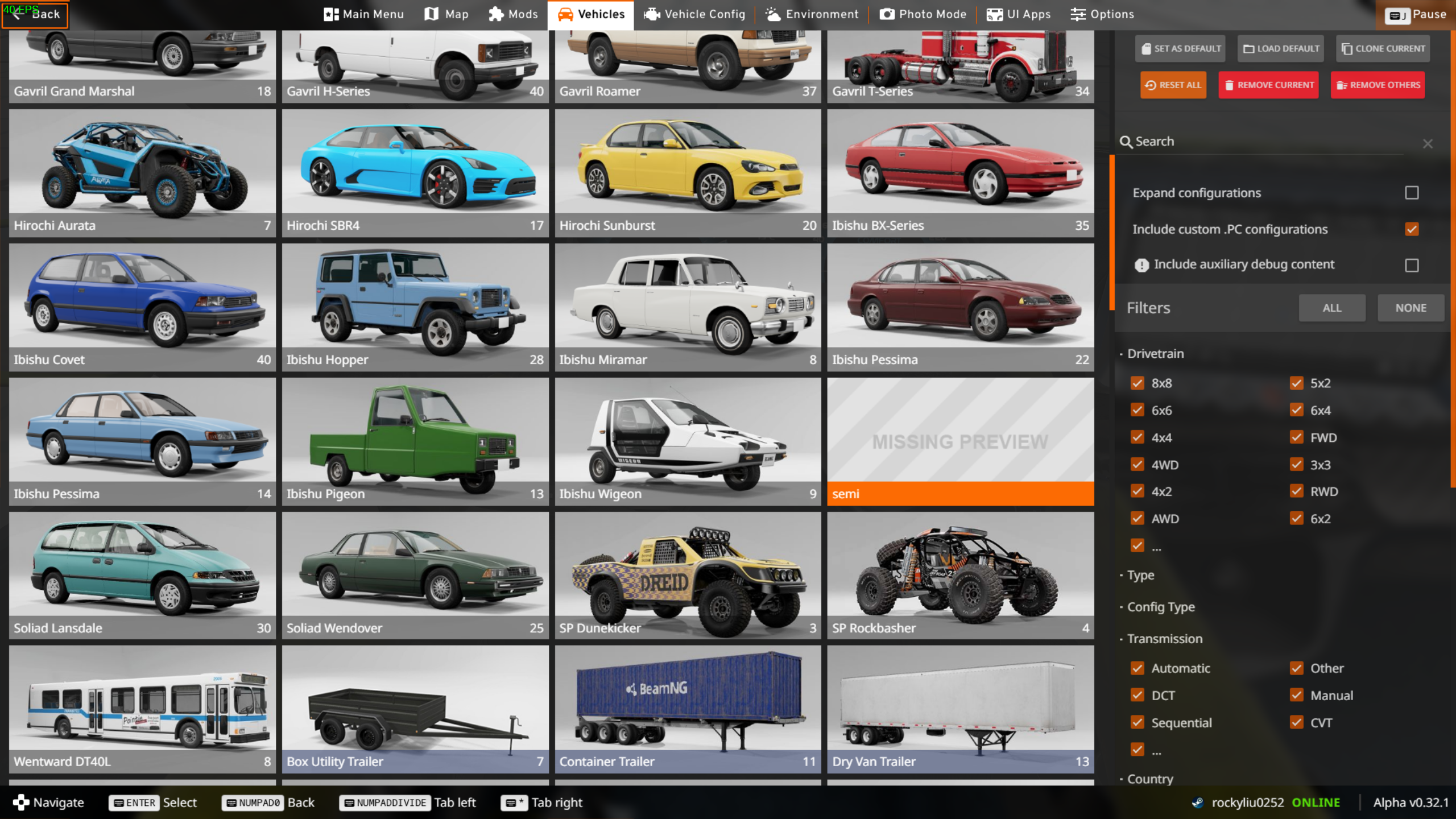1456x819 pixels.
Task: Expand the Config Type filter section
Action: click(1160, 607)
